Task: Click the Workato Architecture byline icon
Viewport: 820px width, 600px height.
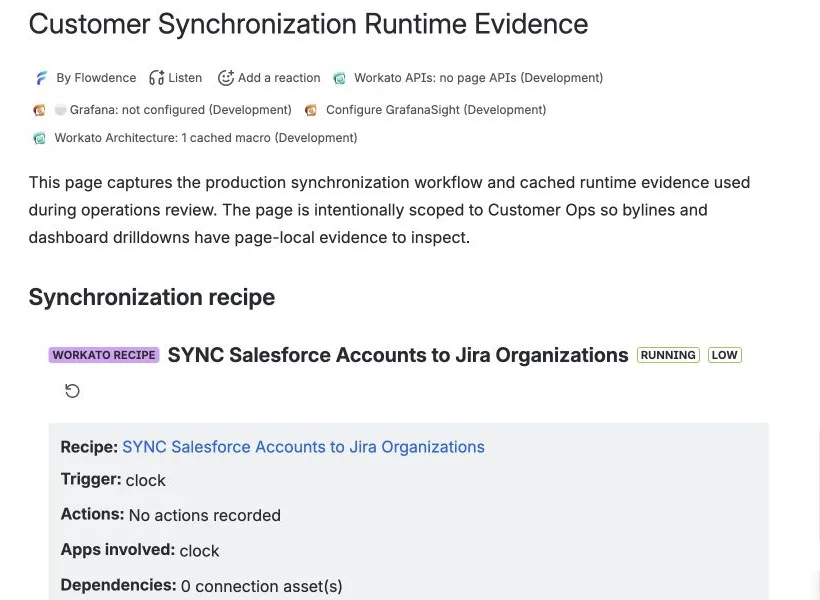Action: pyautogui.click(x=39, y=138)
